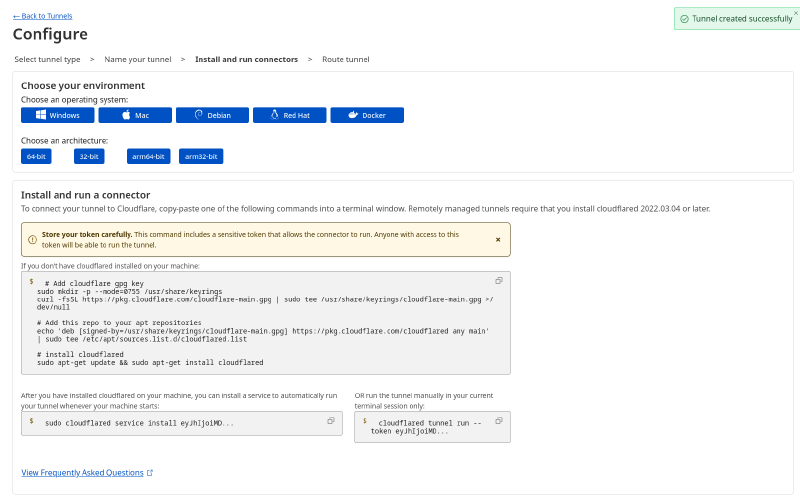This screenshot has width=800, height=501.
Task: Copy the tunnel run token command
Action: click(499, 421)
